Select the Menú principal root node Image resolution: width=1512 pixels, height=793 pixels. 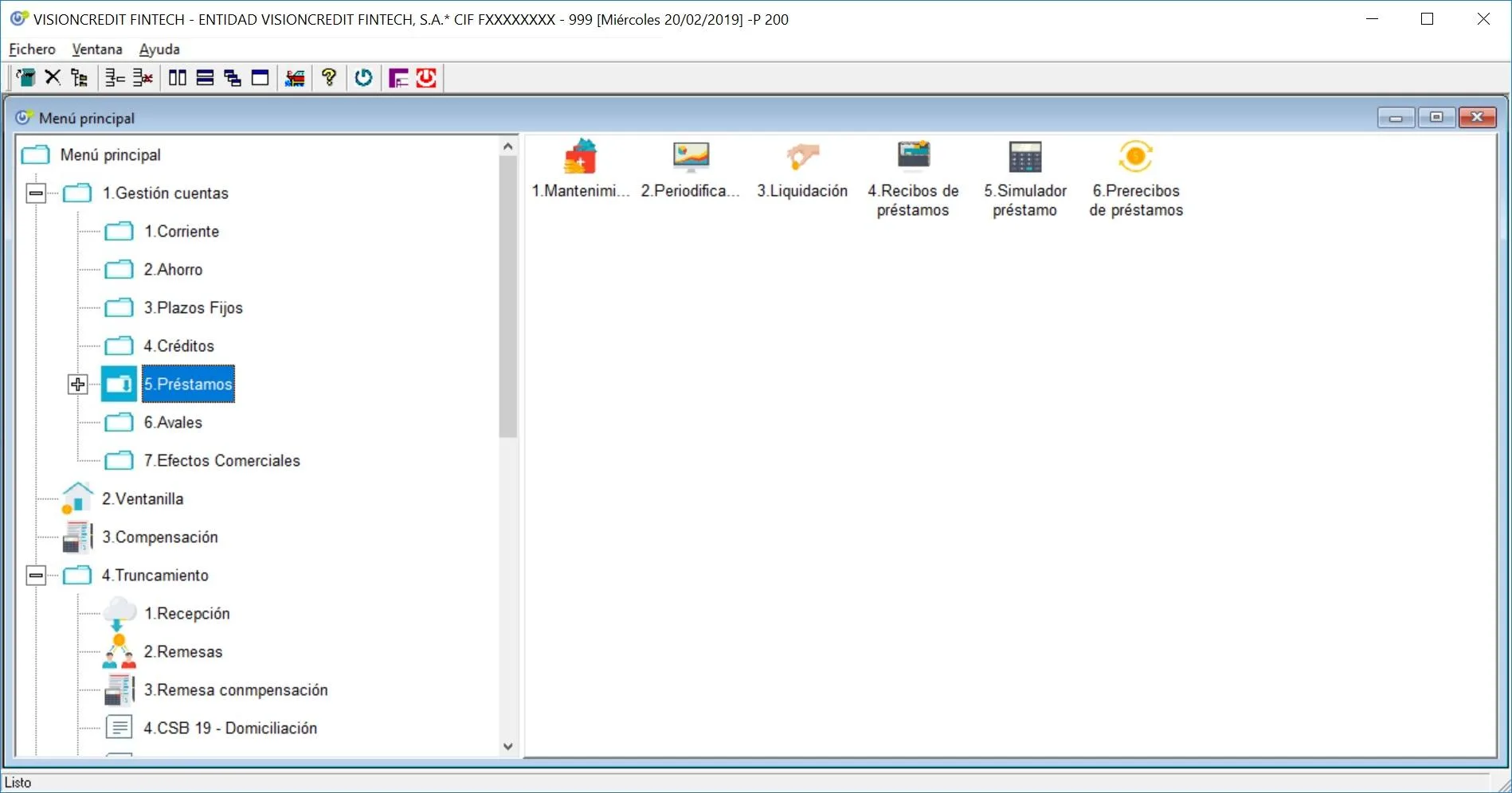click(x=110, y=154)
